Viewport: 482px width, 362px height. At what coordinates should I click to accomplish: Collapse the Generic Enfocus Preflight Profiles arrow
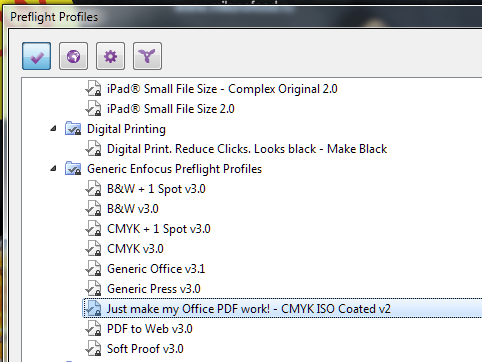[53, 169]
